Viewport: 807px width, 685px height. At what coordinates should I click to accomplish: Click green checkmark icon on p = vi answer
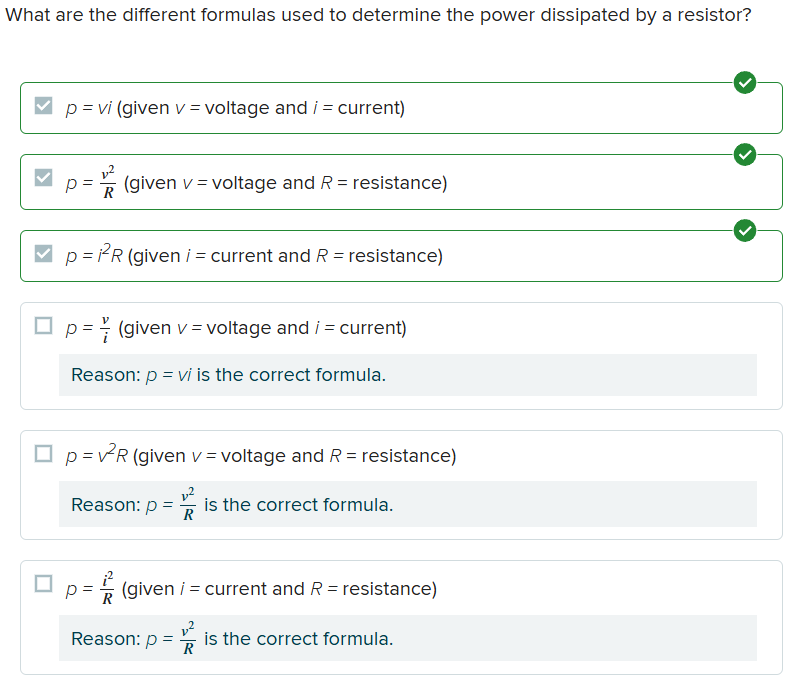tap(743, 82)
